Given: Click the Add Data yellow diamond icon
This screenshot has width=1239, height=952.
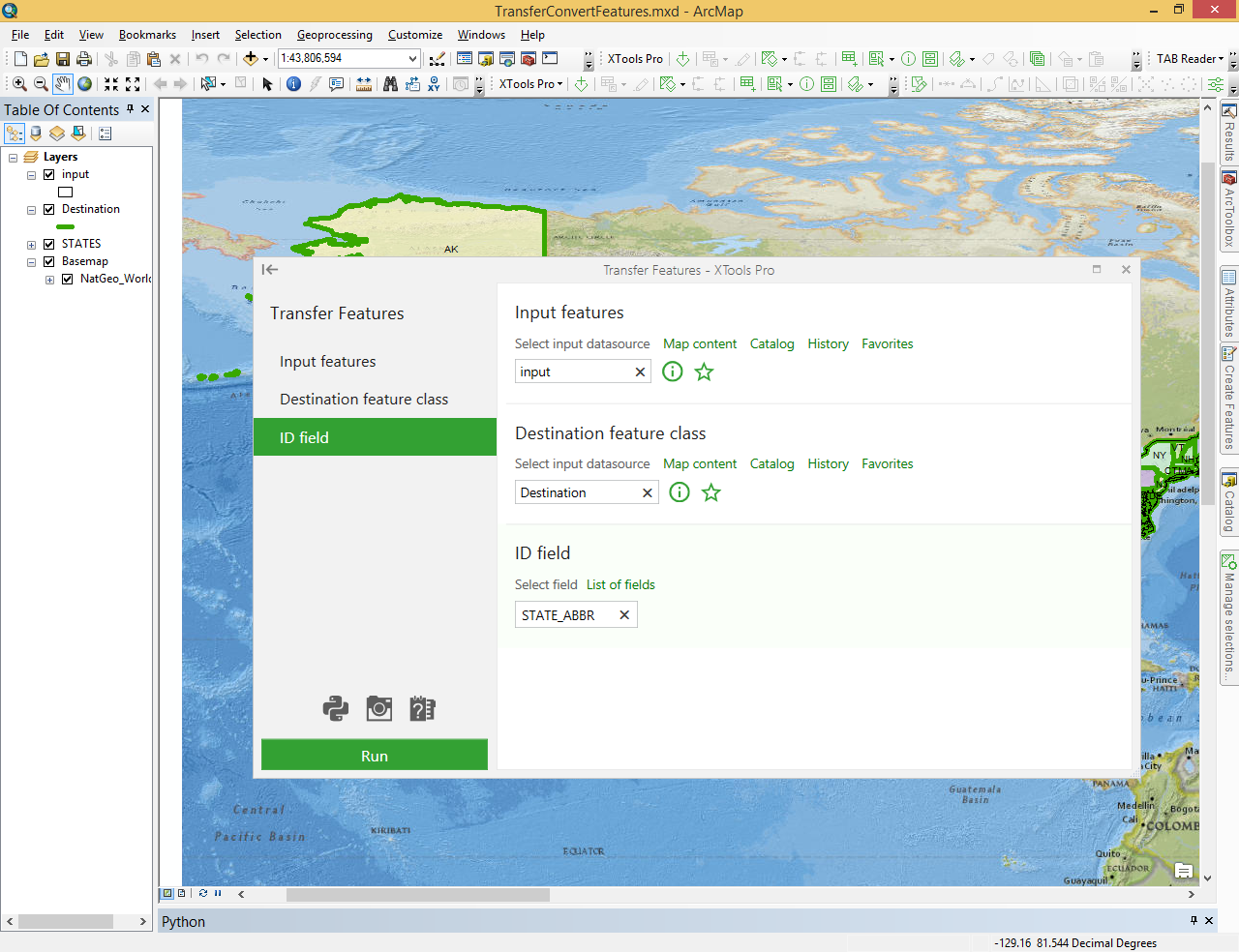Looking at the screenshot, I should [251, 59].
